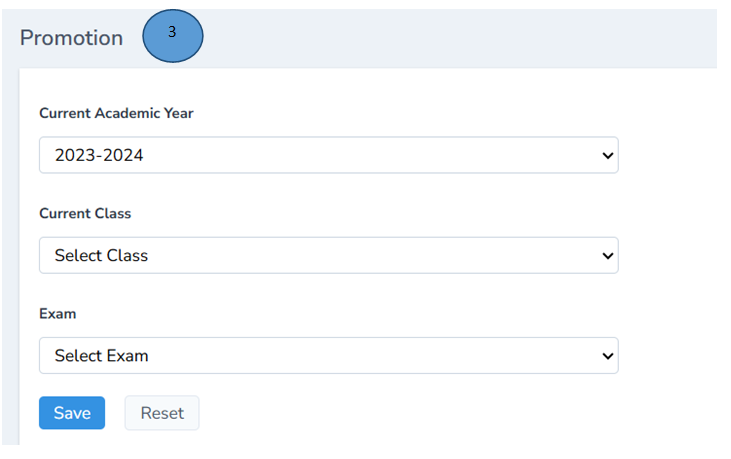This screenshot has height=459, width=731.
Task: Open the Current Academic Year dropdown
Action: [328, 156]
